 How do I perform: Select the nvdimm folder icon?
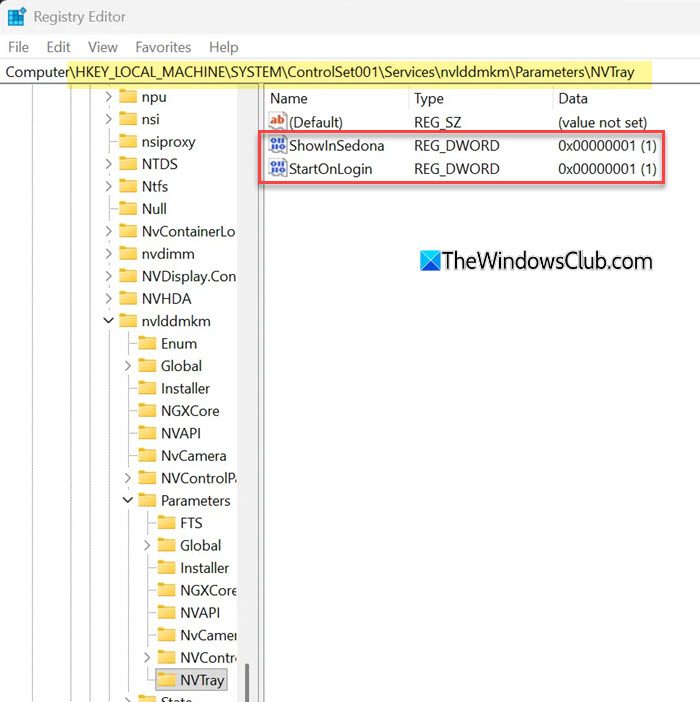(x=128, y=253)
